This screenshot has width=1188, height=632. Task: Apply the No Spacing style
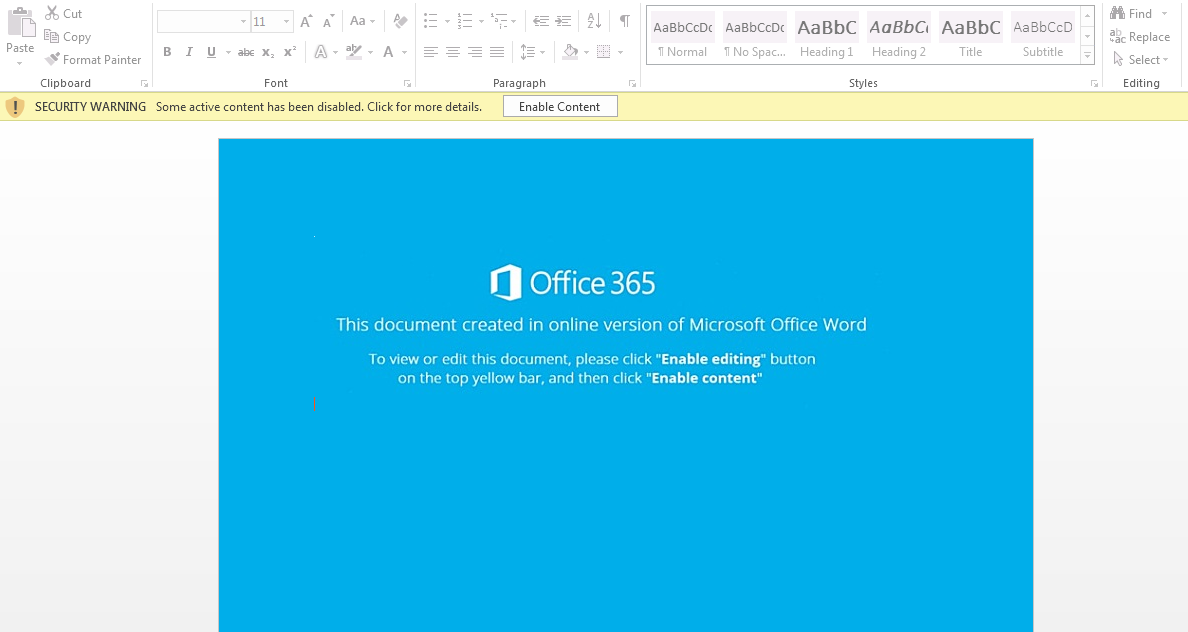pyautogui.click(x=755, y=36)
